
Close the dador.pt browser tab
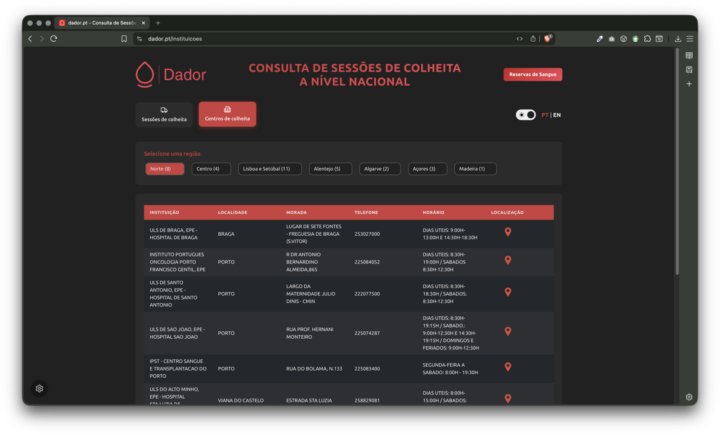pos(143,23)
